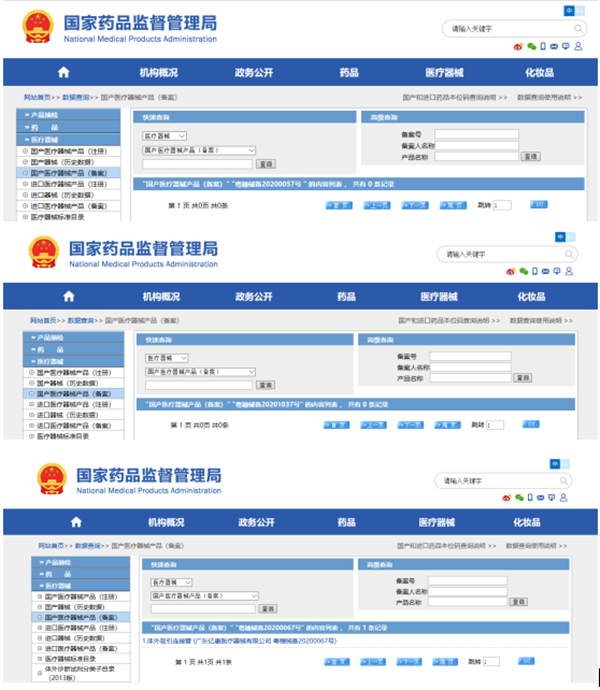Click the home icon in the bottom screenshot's navigation bar
This screenshot has height=690, width=600.
[75, 522]
